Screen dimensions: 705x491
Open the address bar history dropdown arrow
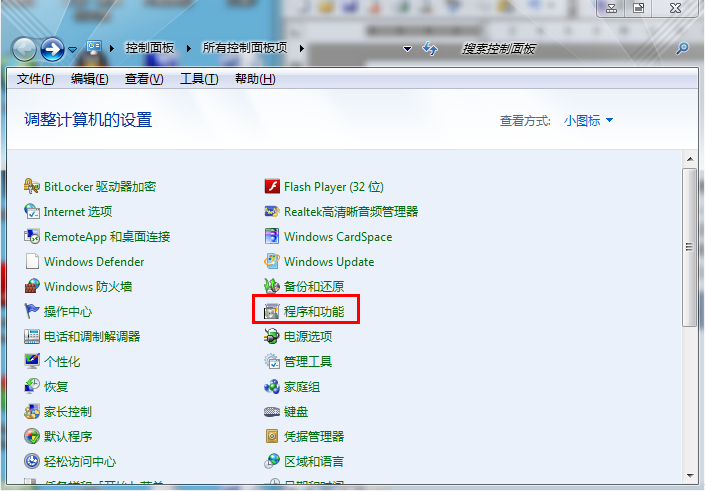407,49
